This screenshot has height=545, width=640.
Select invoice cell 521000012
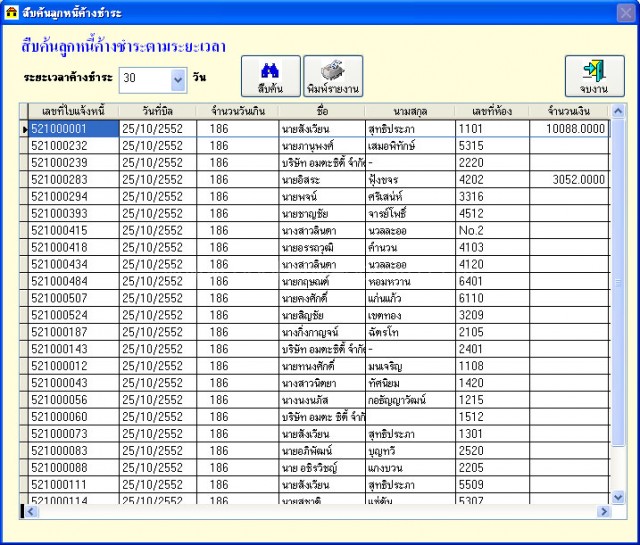click(74, 366)
